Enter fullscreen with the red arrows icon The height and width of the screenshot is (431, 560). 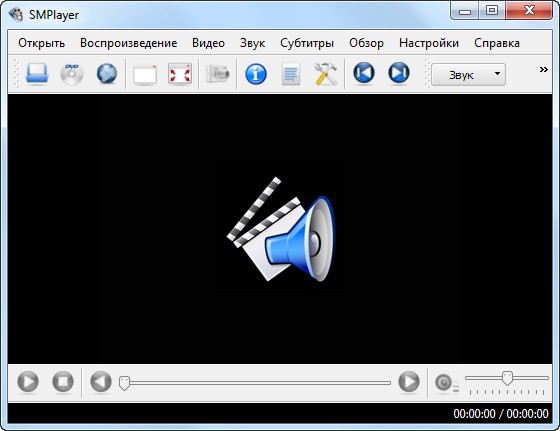pyautogui.click(x=180, y=74)
